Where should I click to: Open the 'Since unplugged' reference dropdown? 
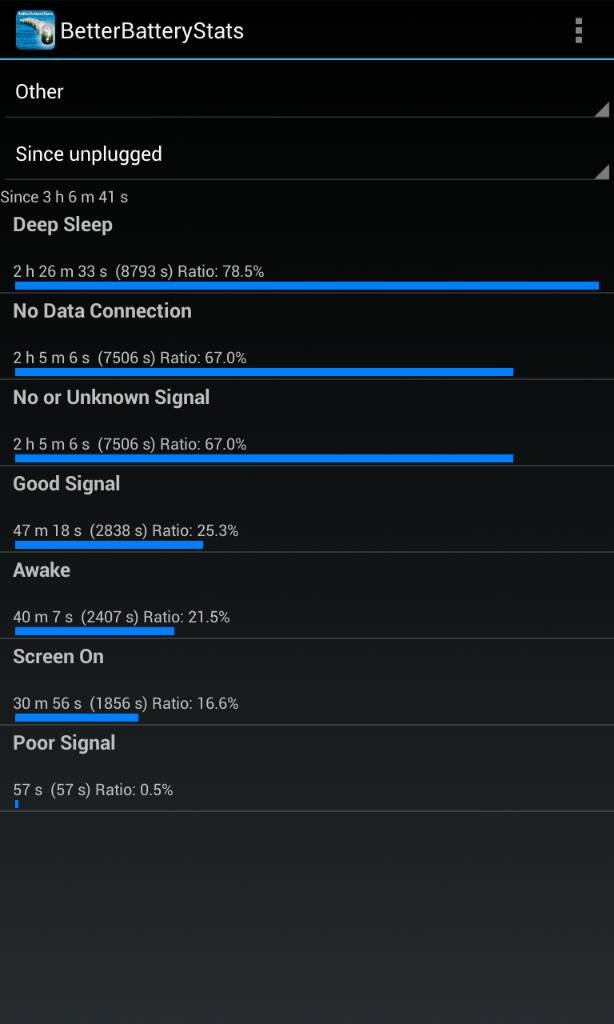307,154
